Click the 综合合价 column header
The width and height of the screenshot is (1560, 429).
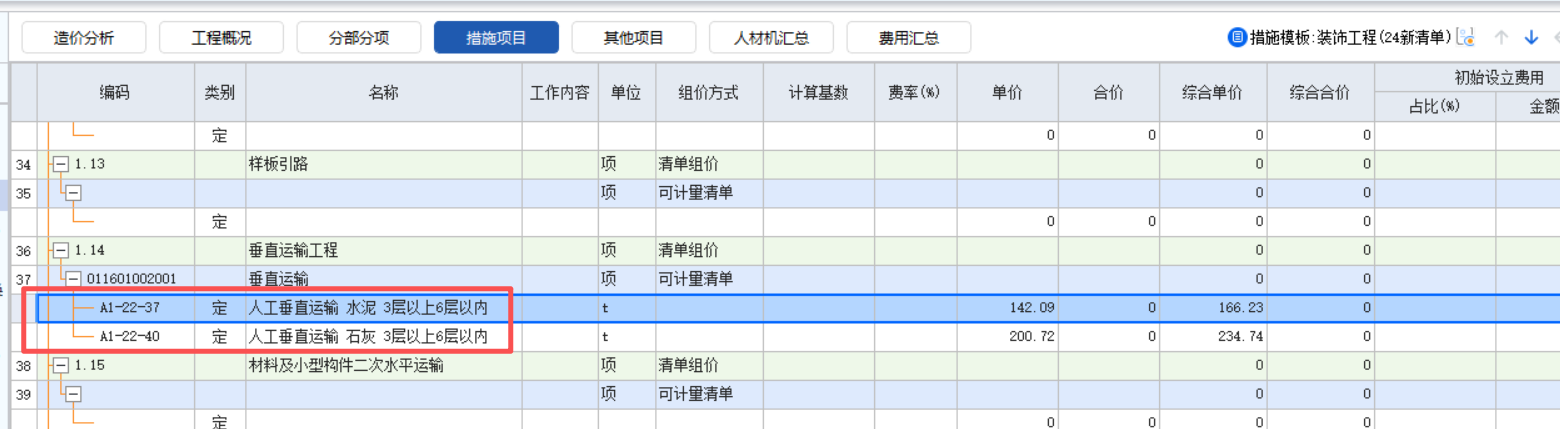(x=1321, y=93)
